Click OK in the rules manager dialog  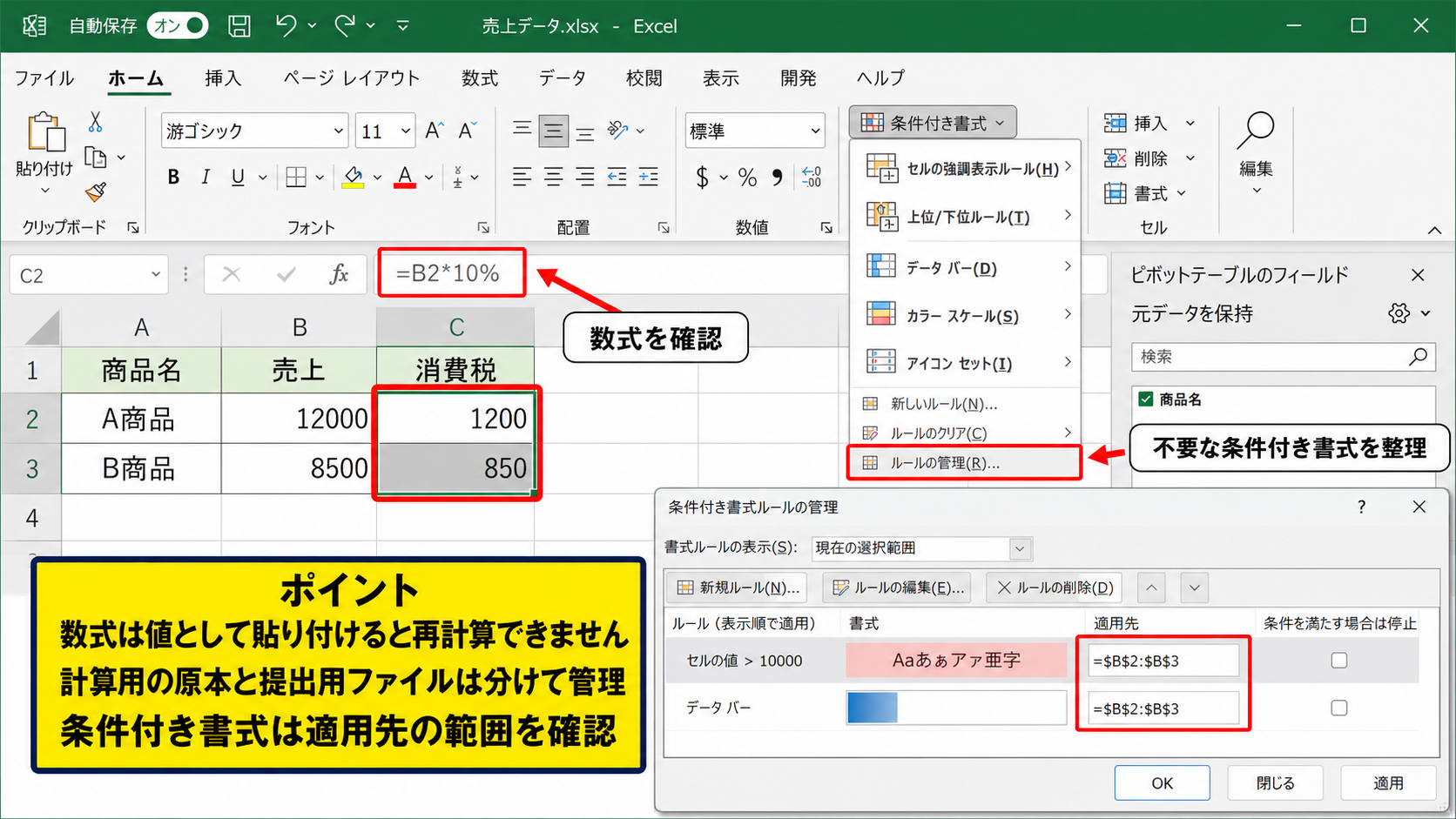tap(1163, 783)
